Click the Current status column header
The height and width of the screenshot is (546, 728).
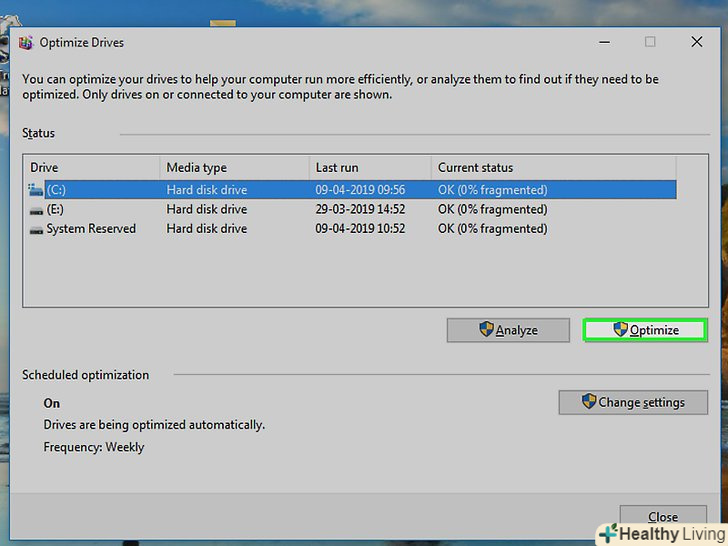[553, 168]
